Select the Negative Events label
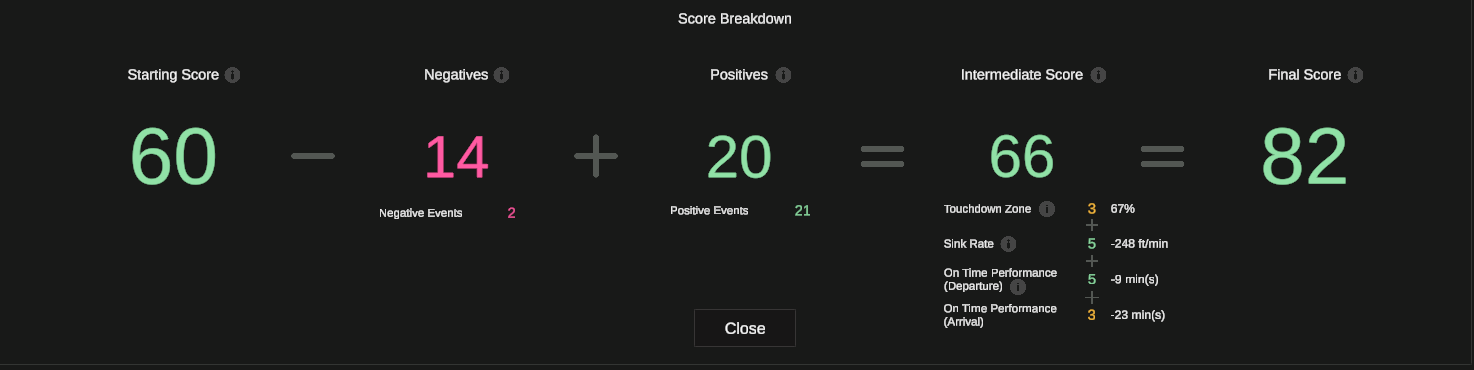This screenshot has height=370, width=1474. pyautogui.click(x=421, y=213)
